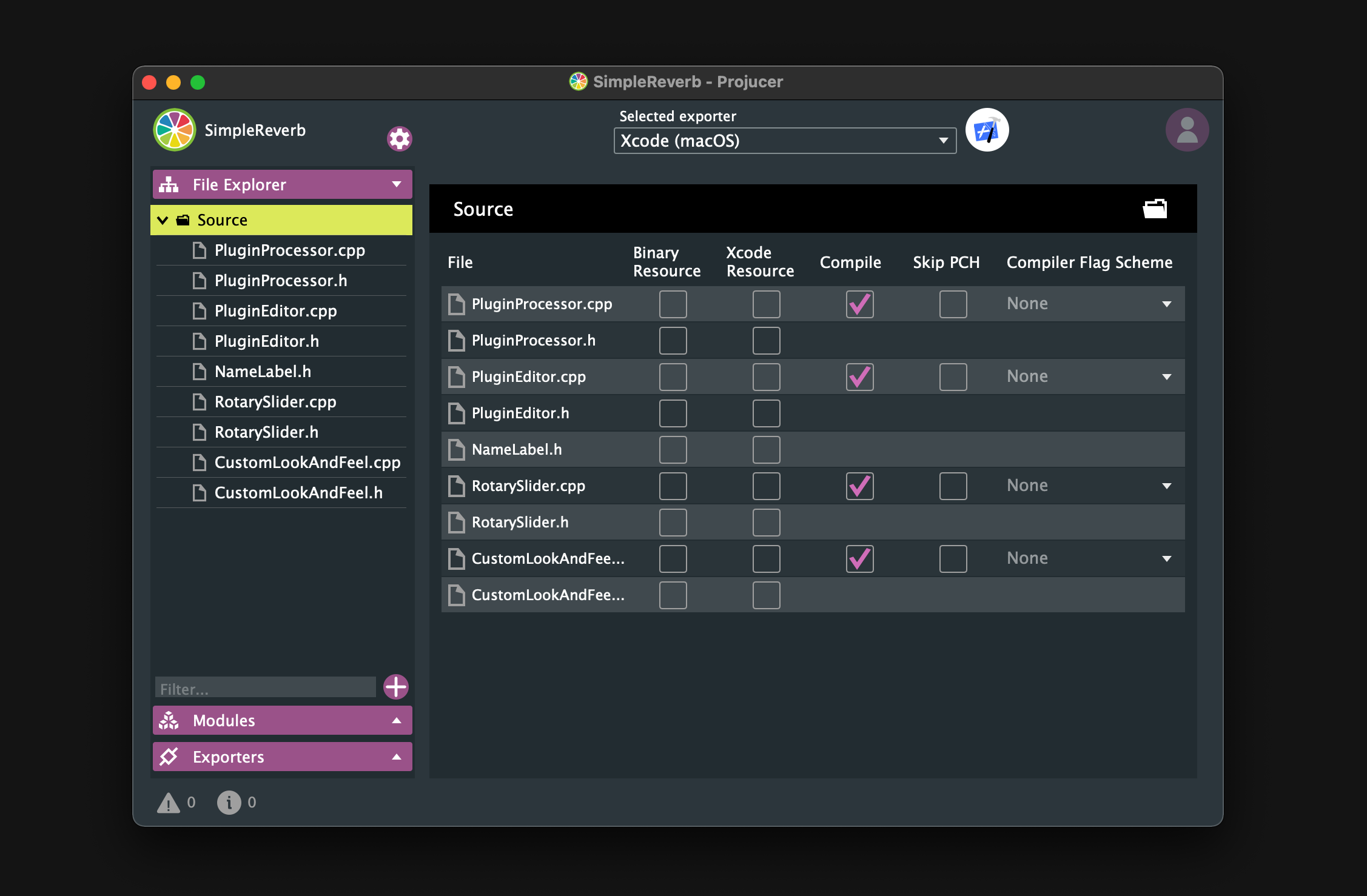Click file icon beside PluginEditor.h in table
Image resolution: width=1367 pixels, height=896 pixels.
click(456, 413)
